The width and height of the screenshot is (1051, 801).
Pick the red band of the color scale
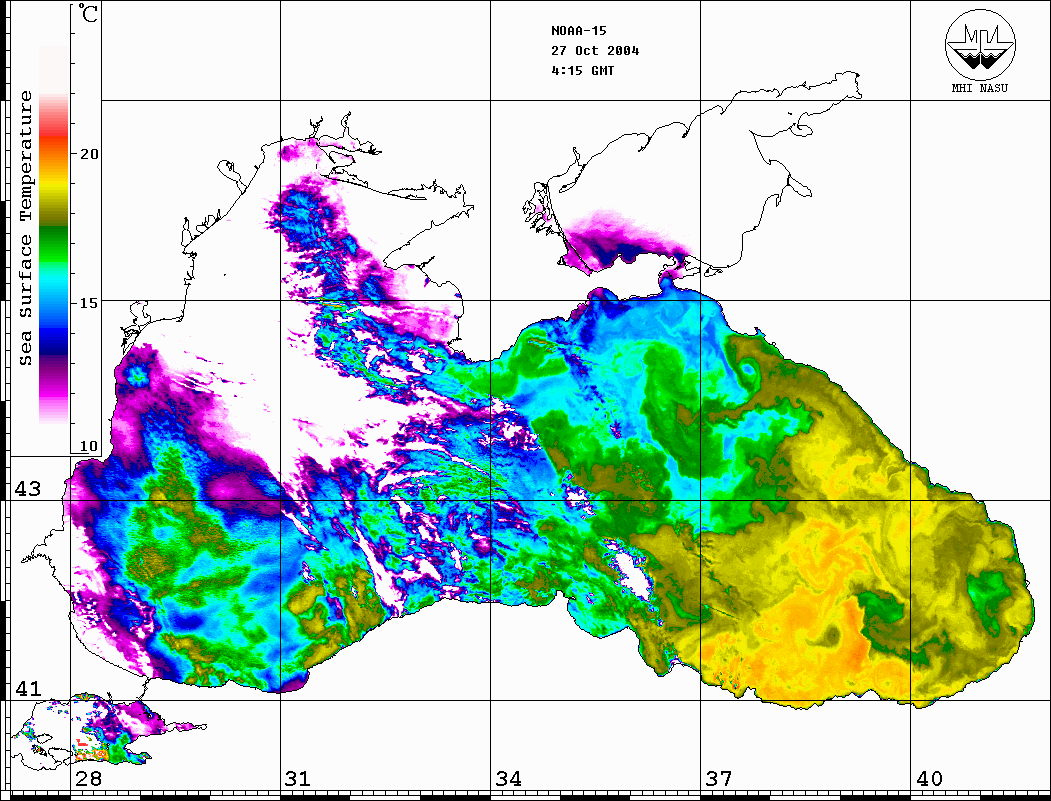54,139
